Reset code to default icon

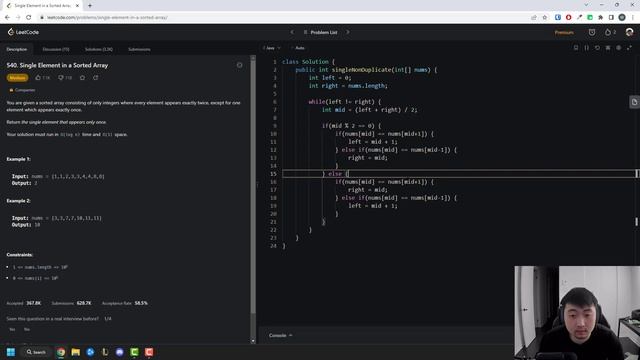tap(597, 48)
